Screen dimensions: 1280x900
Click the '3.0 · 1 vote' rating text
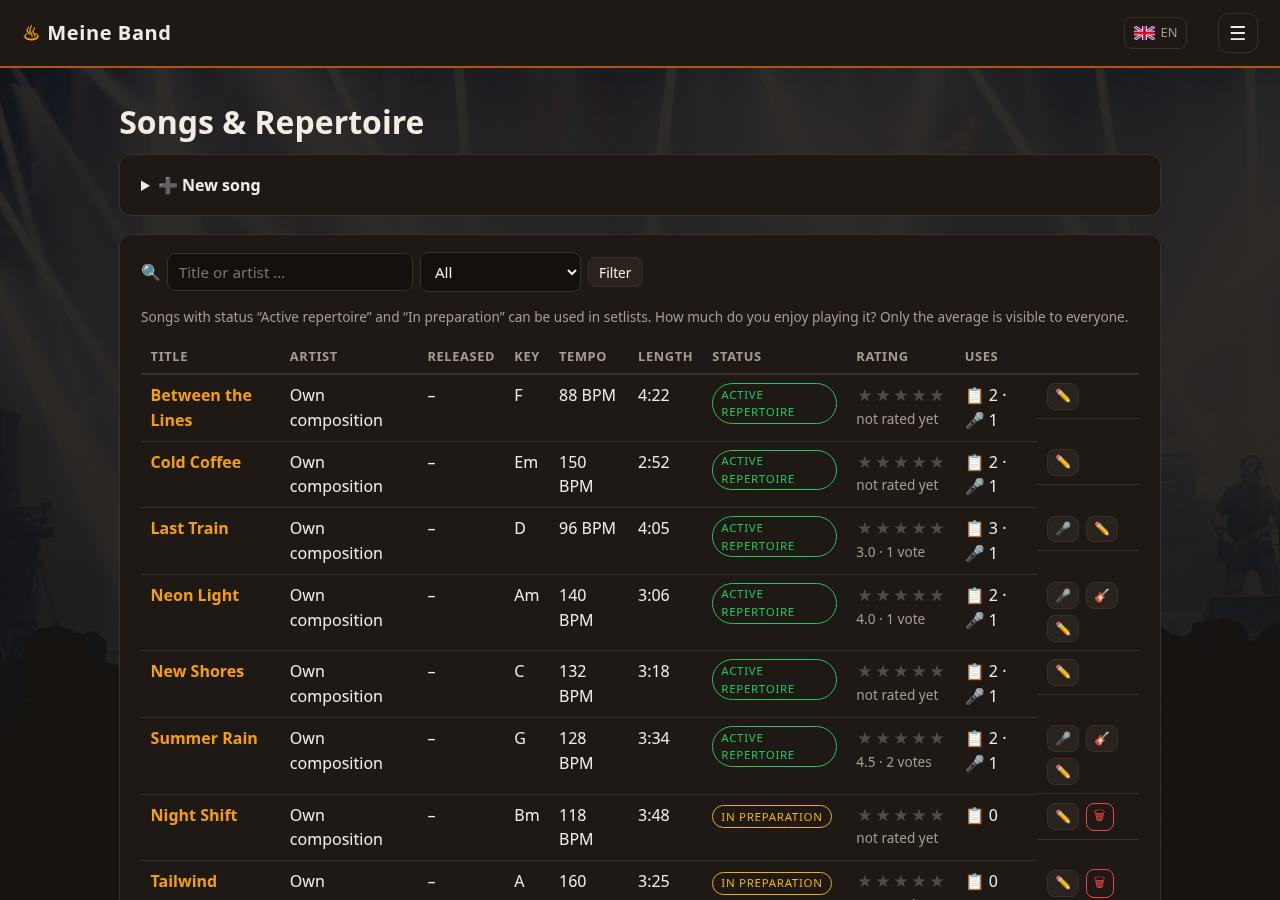891,552
